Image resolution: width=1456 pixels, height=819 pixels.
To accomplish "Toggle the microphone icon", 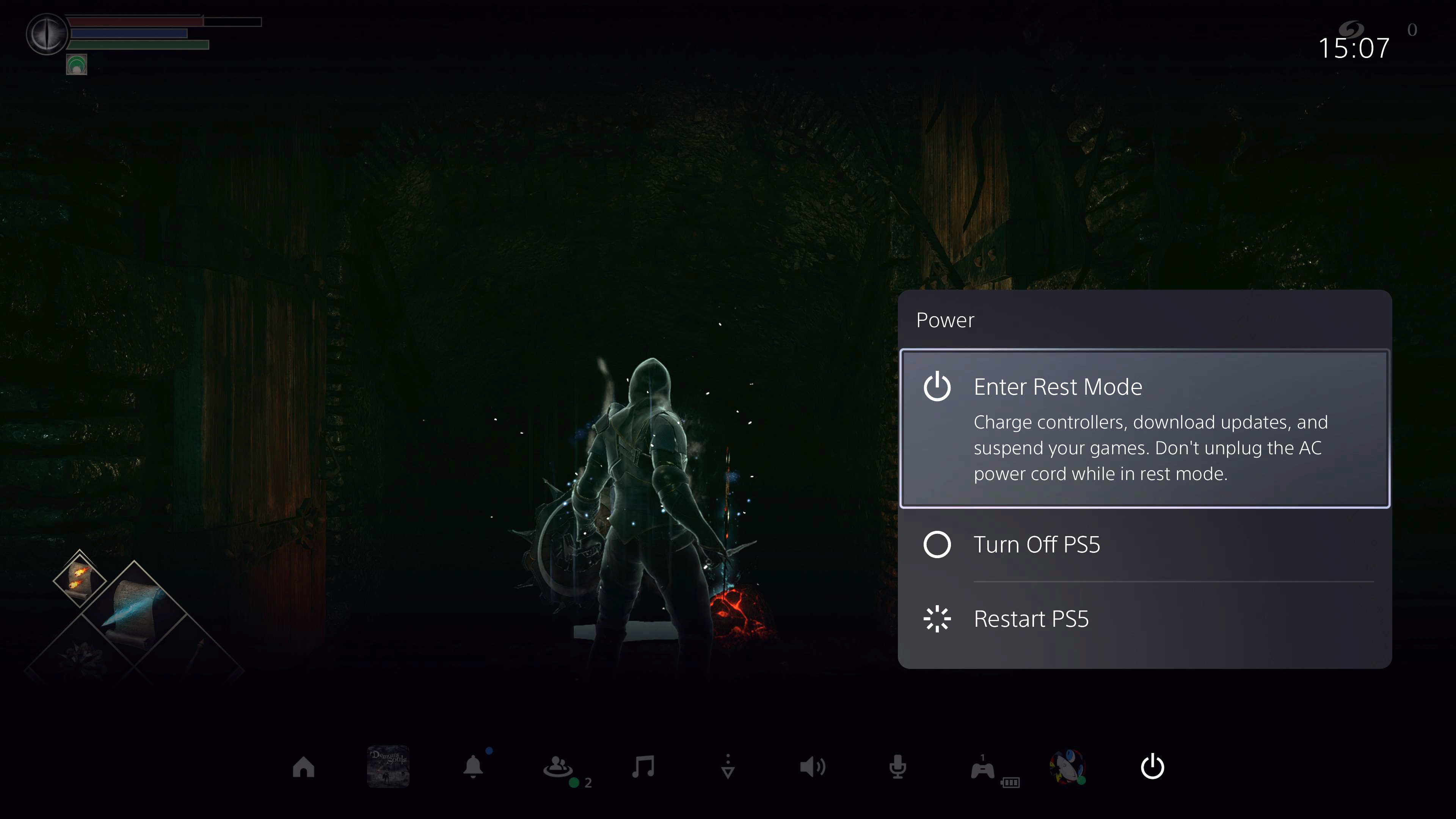I will tap(897, 767).
